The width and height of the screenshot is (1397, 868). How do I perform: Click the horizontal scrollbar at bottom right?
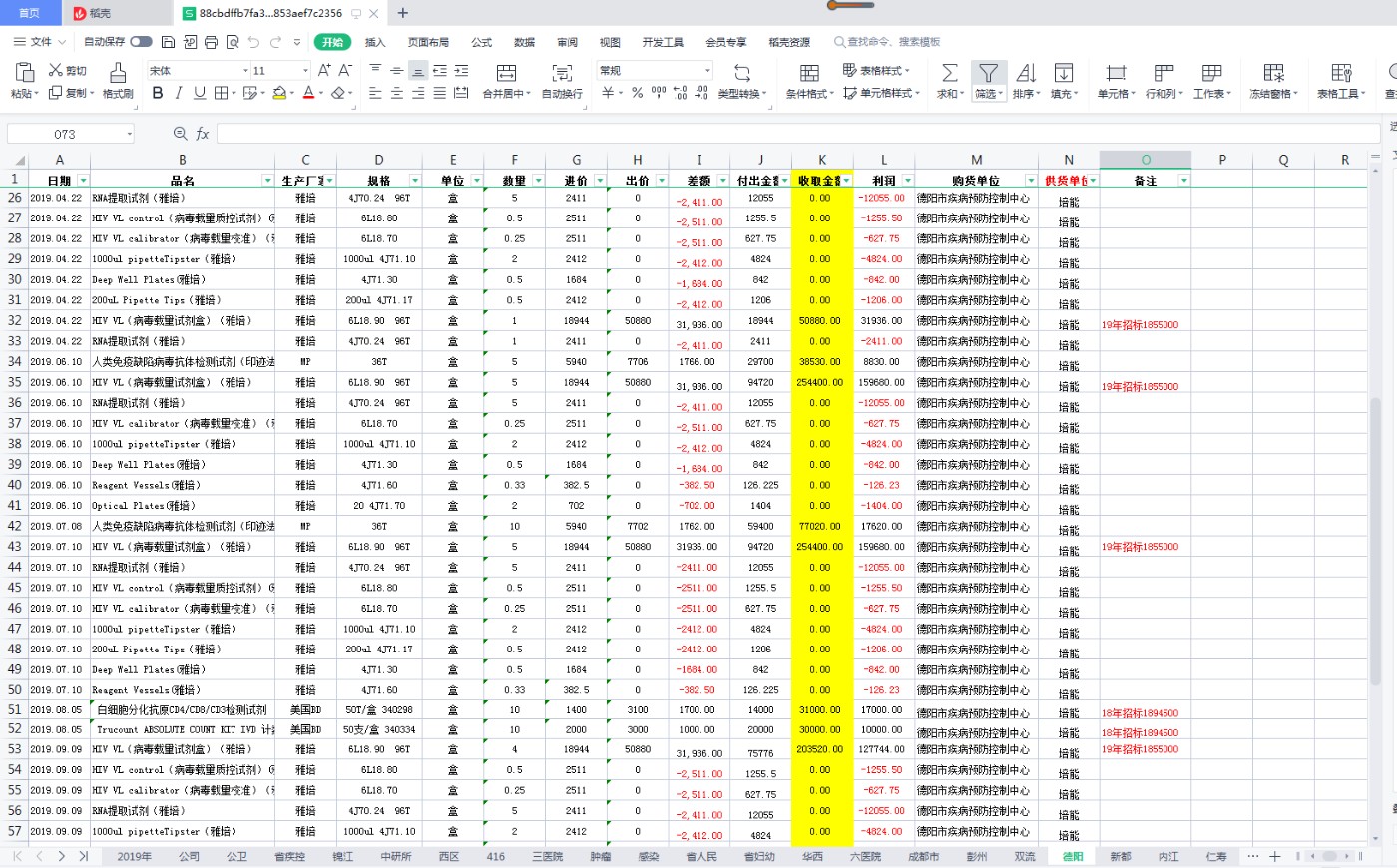point(1329,856)
